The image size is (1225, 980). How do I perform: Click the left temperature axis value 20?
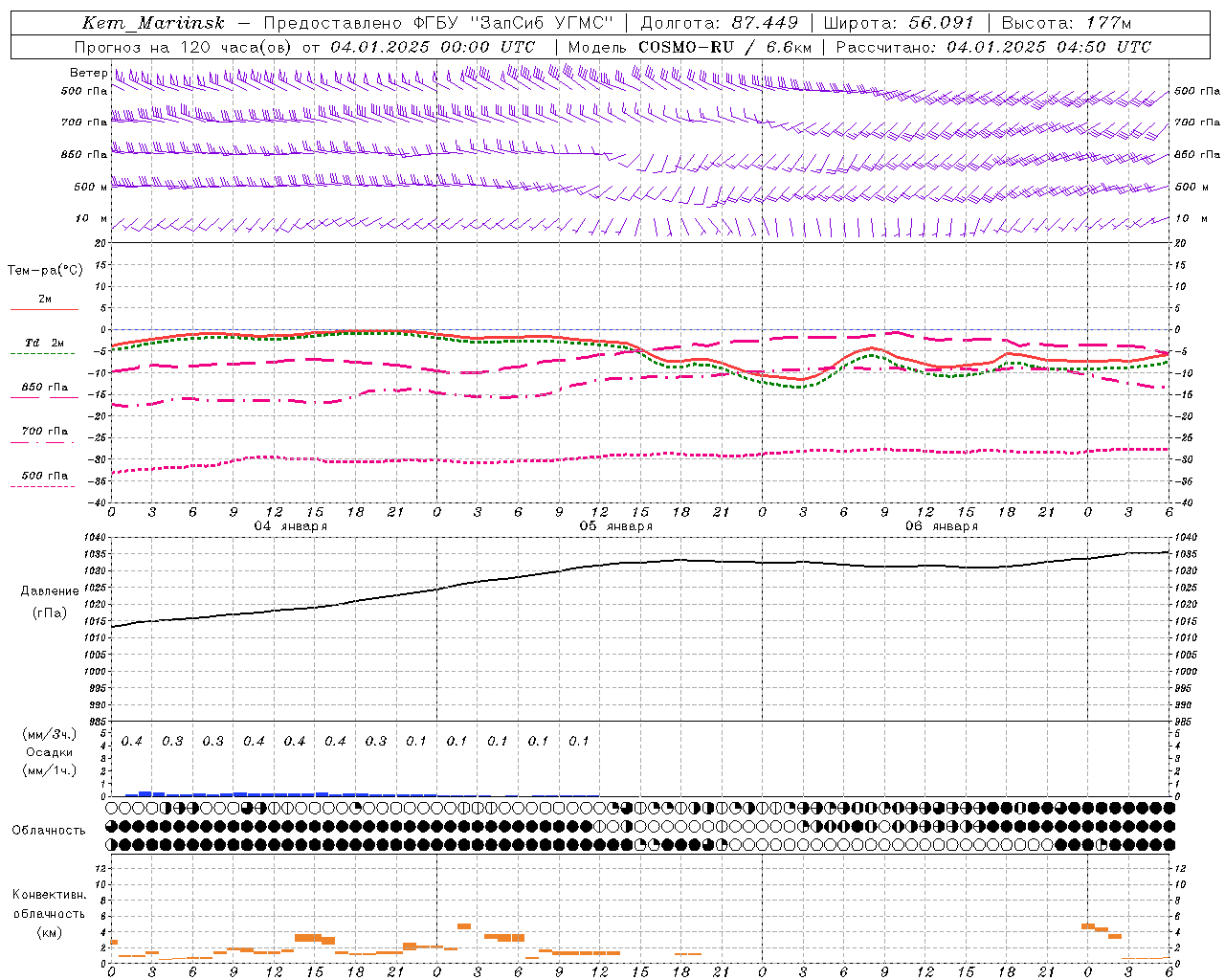click(x=101, y=243)
